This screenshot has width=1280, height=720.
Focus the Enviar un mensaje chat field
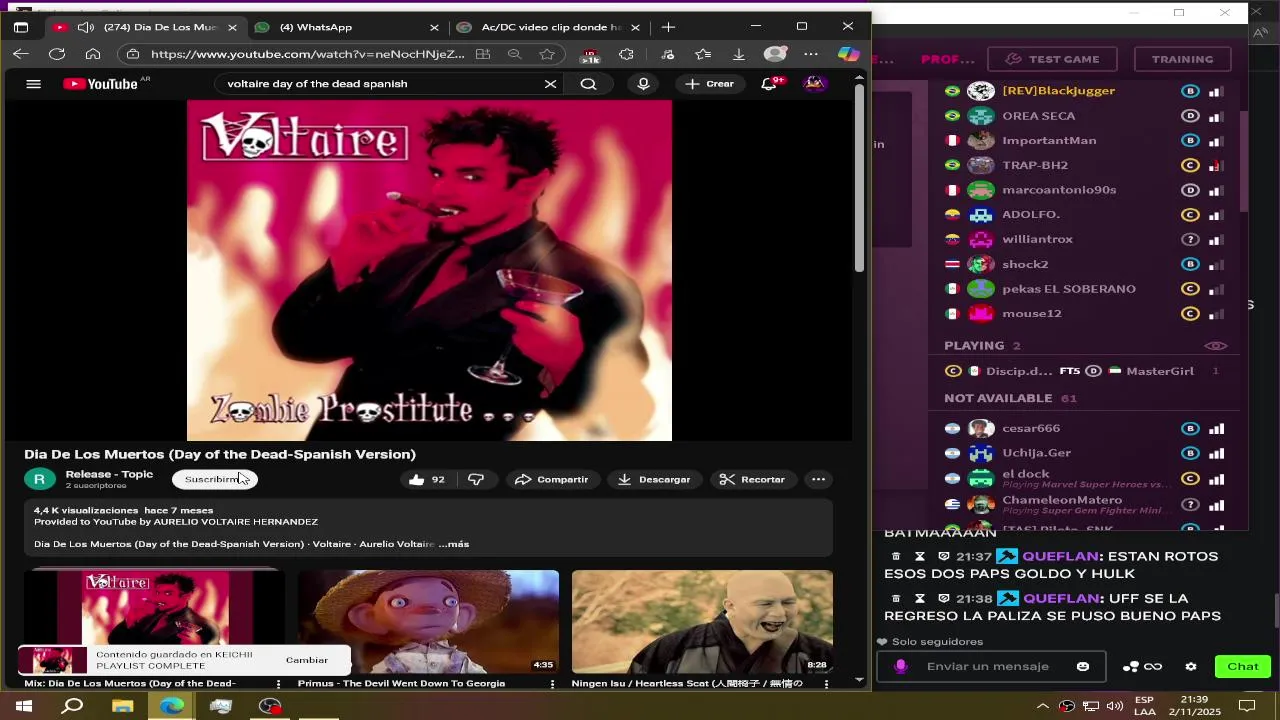991,667
